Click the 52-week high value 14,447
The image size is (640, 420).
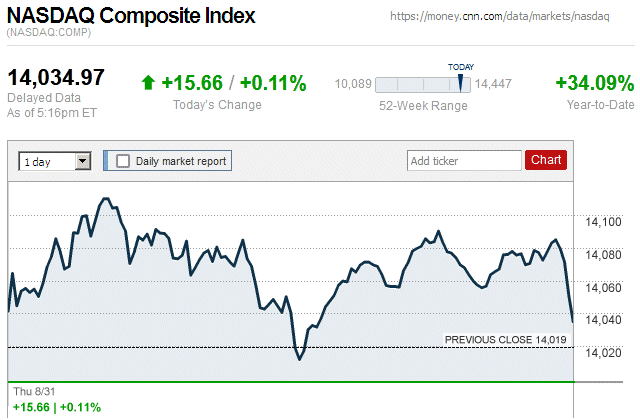[492, 85]
